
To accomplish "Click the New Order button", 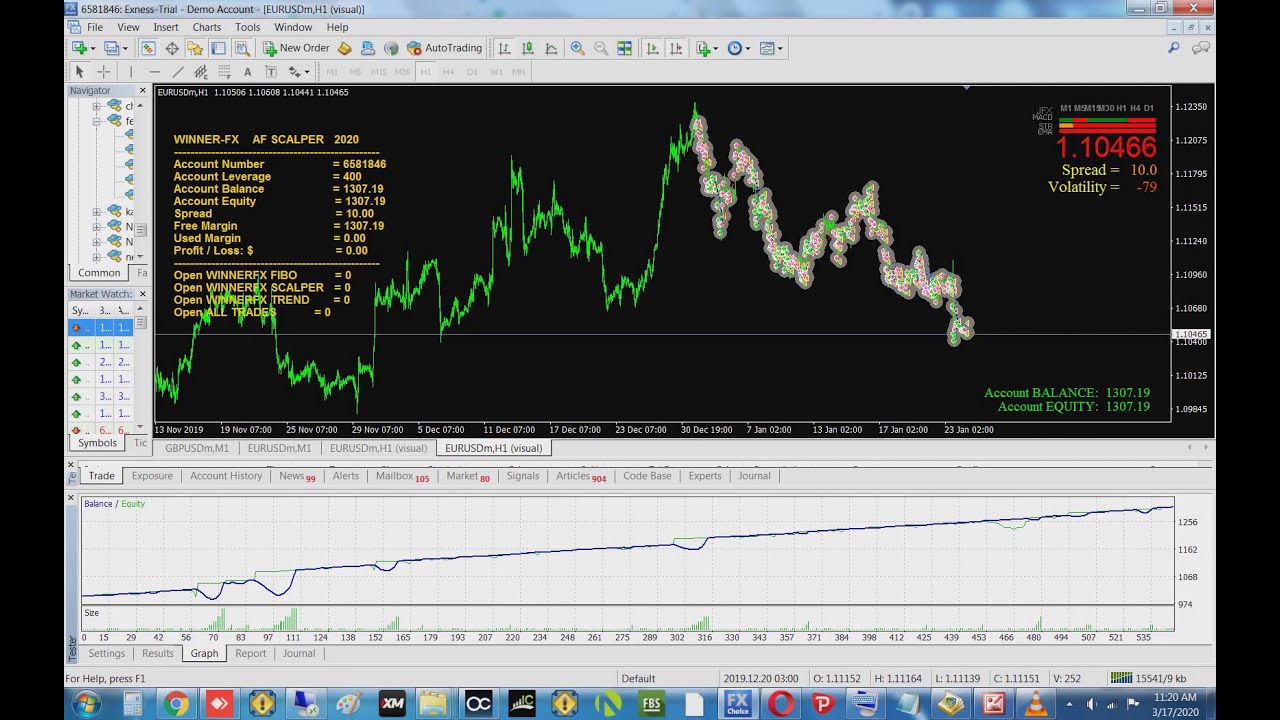I will coord(296,48).
